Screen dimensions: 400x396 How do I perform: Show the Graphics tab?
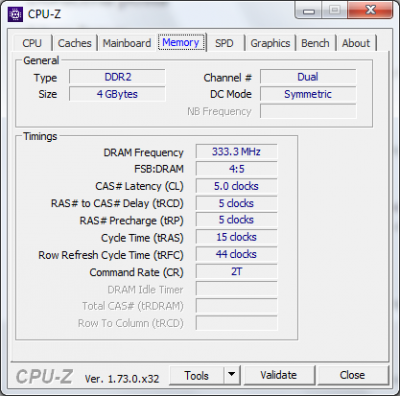[x=270, y=43]
